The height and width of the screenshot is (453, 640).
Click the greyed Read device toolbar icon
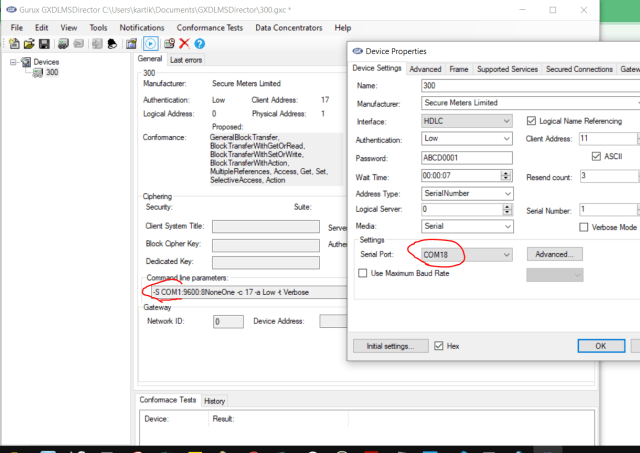click(97, 44)
